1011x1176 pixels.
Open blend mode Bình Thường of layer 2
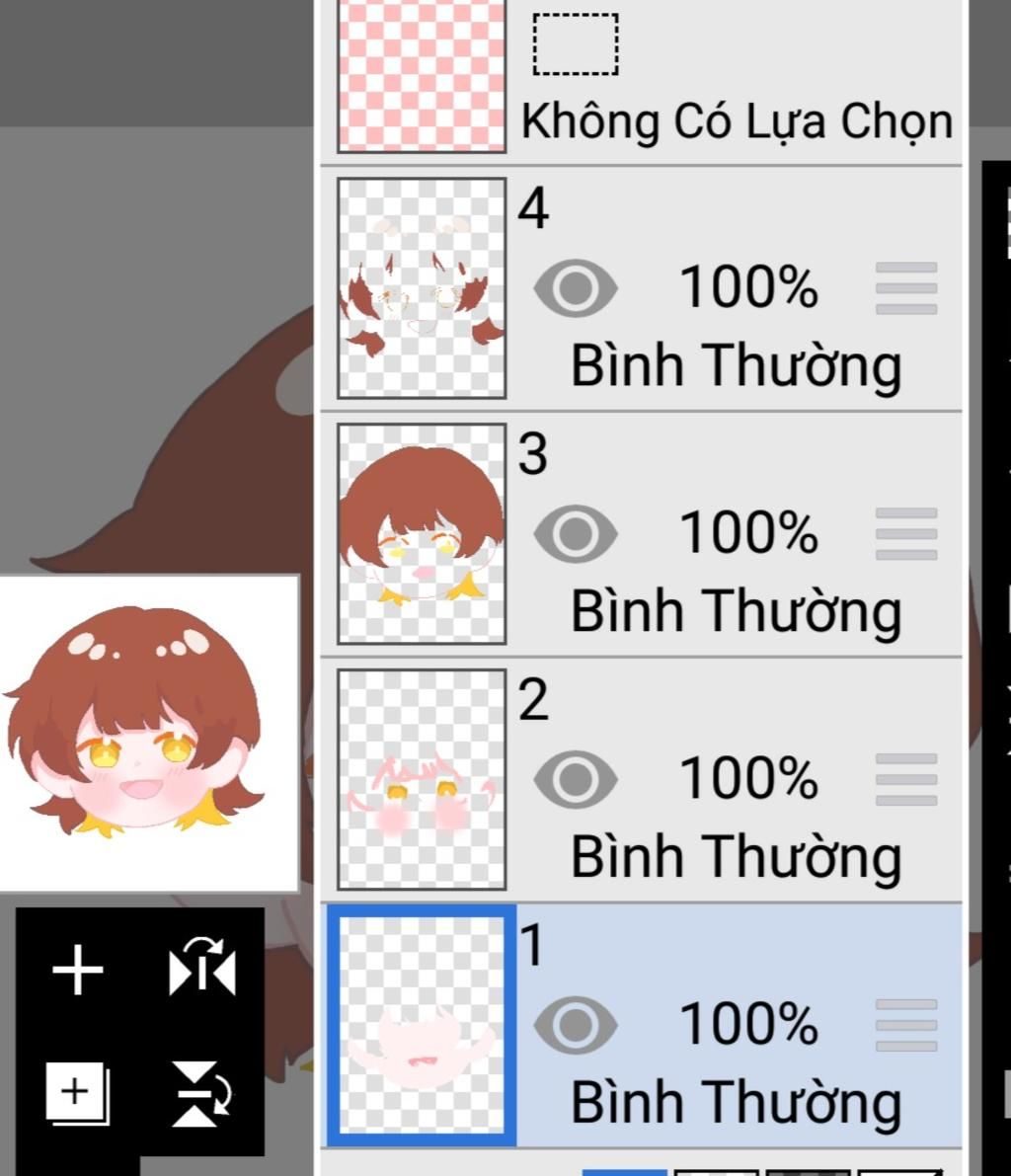(736, 856)
